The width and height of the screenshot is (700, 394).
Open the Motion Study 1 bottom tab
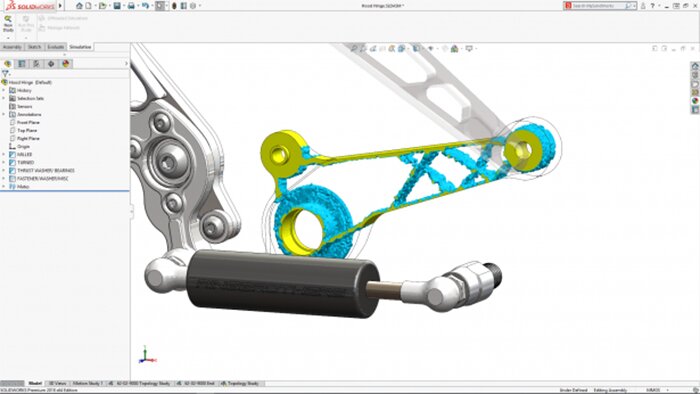point(88,383)
